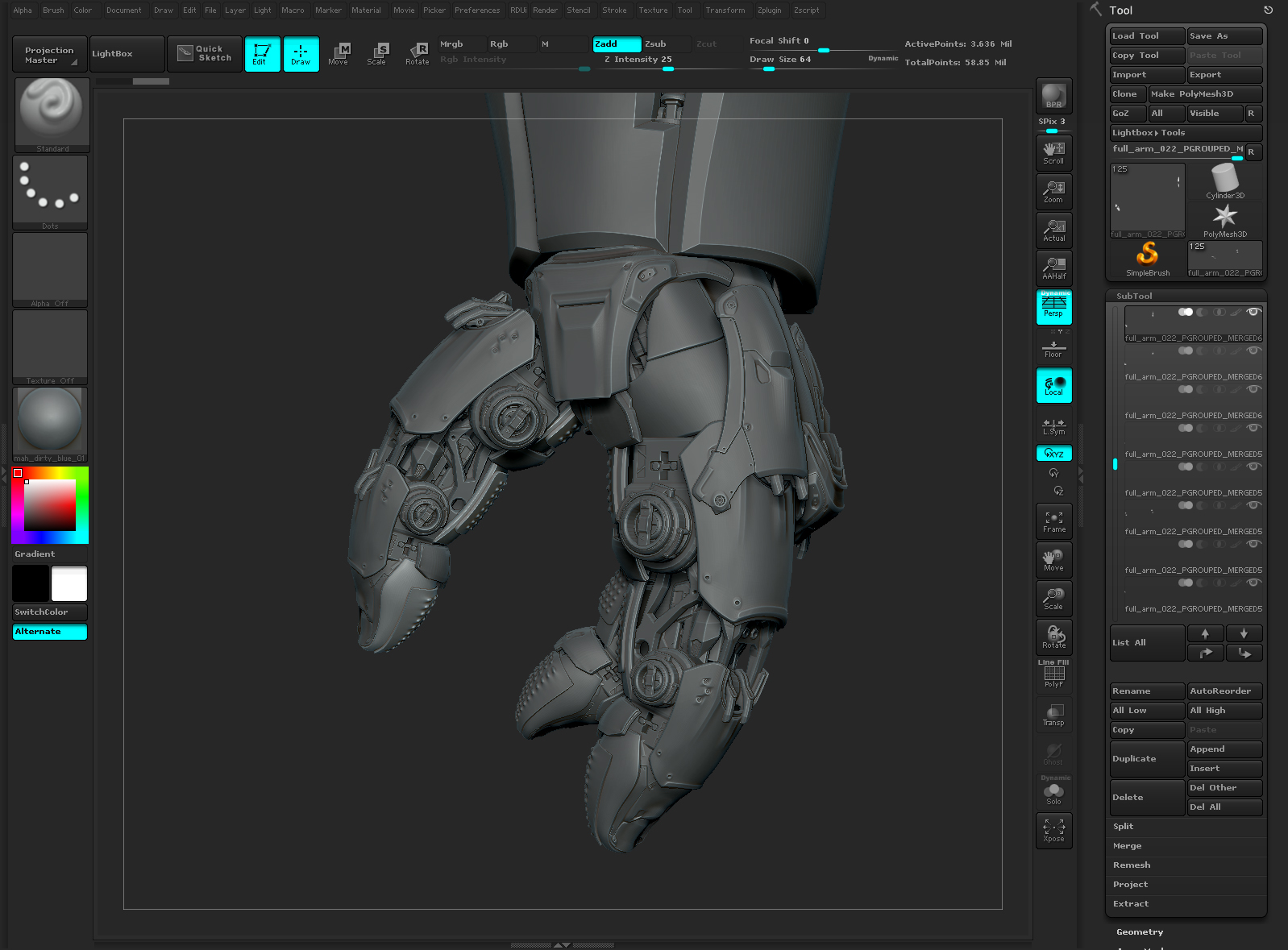Screen dimensions: 1288x950
Task: Open the Quick Sketch button
Action: [x=205, y=54]
